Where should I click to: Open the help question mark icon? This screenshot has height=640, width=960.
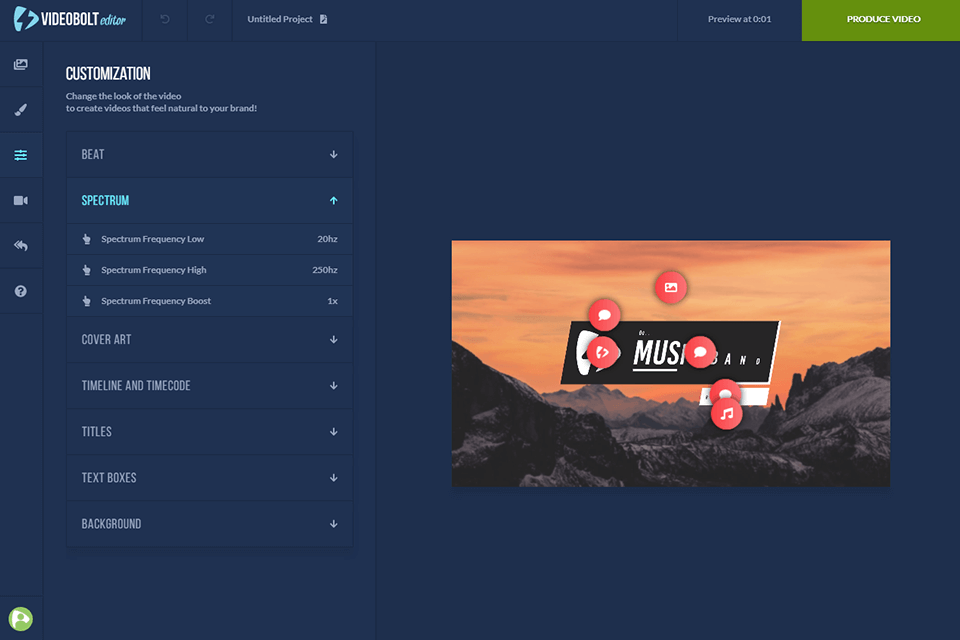tap(21, 291)
